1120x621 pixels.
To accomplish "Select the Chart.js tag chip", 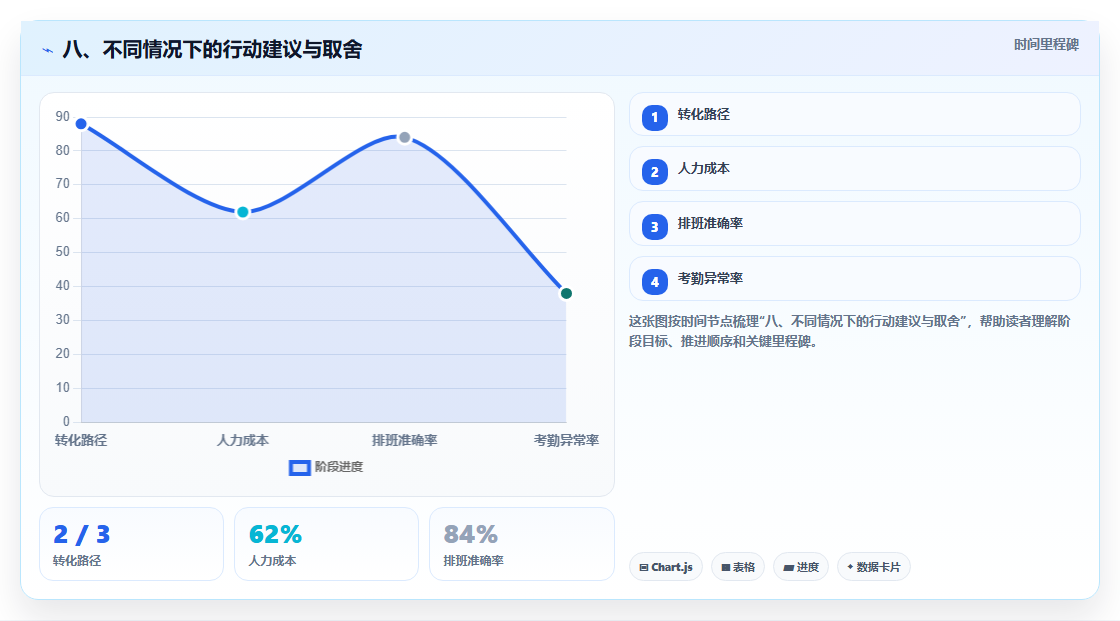I will [x=666, y=567].
